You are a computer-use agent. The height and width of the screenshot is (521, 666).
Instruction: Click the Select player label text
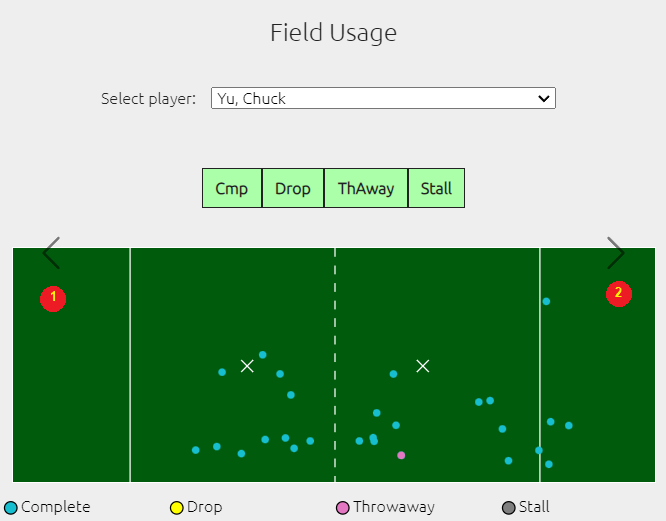(x=148, y=99)
